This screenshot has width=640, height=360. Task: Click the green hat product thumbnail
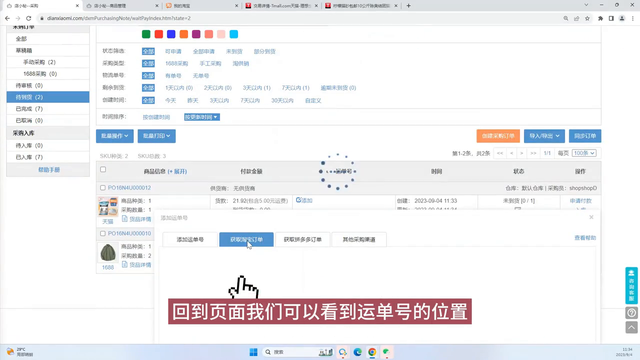pyautogui.click(x=108, y=253)
